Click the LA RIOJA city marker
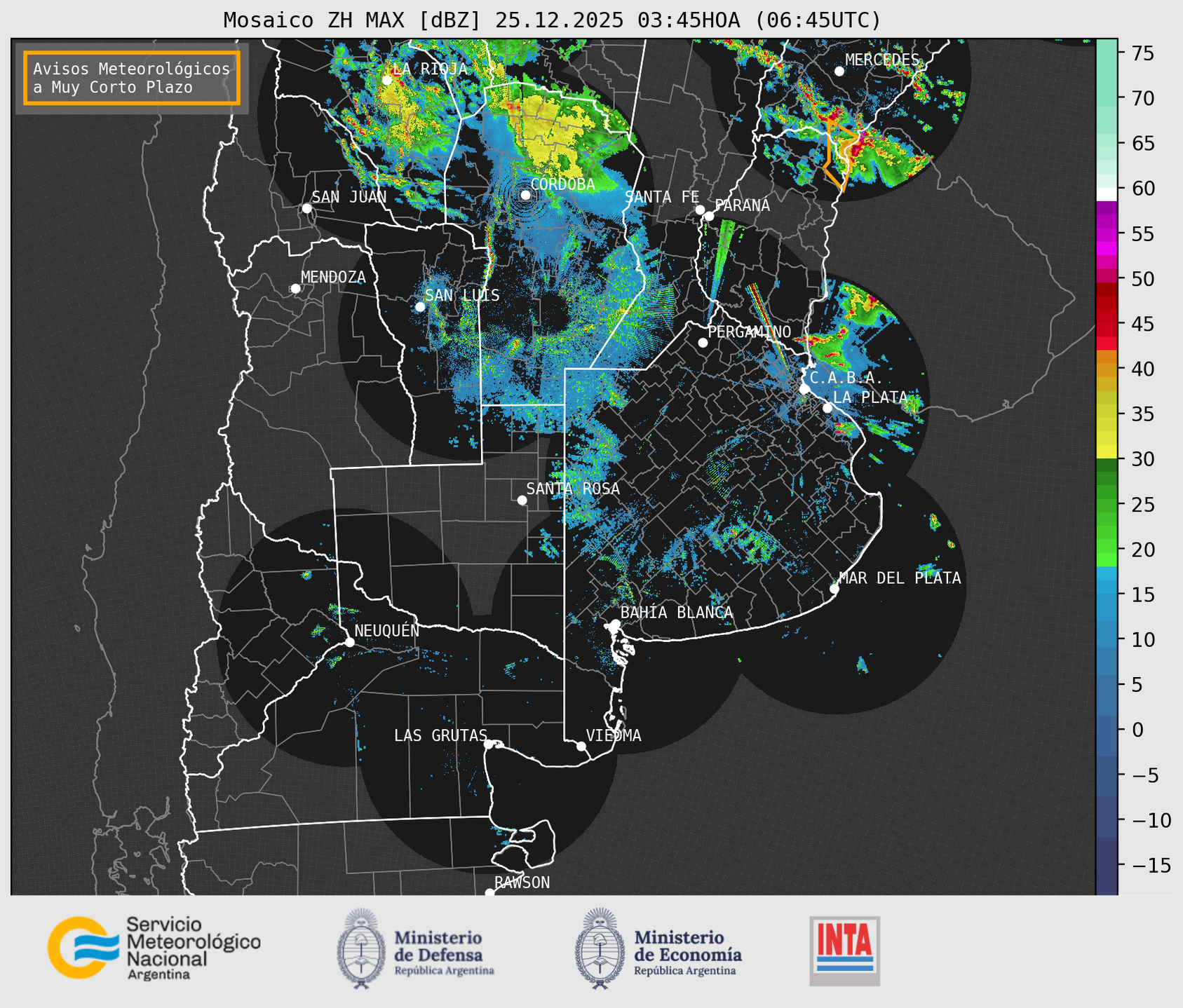Image resolution: width=1183 pixels, height=1008 pixels. coord(387,80)
